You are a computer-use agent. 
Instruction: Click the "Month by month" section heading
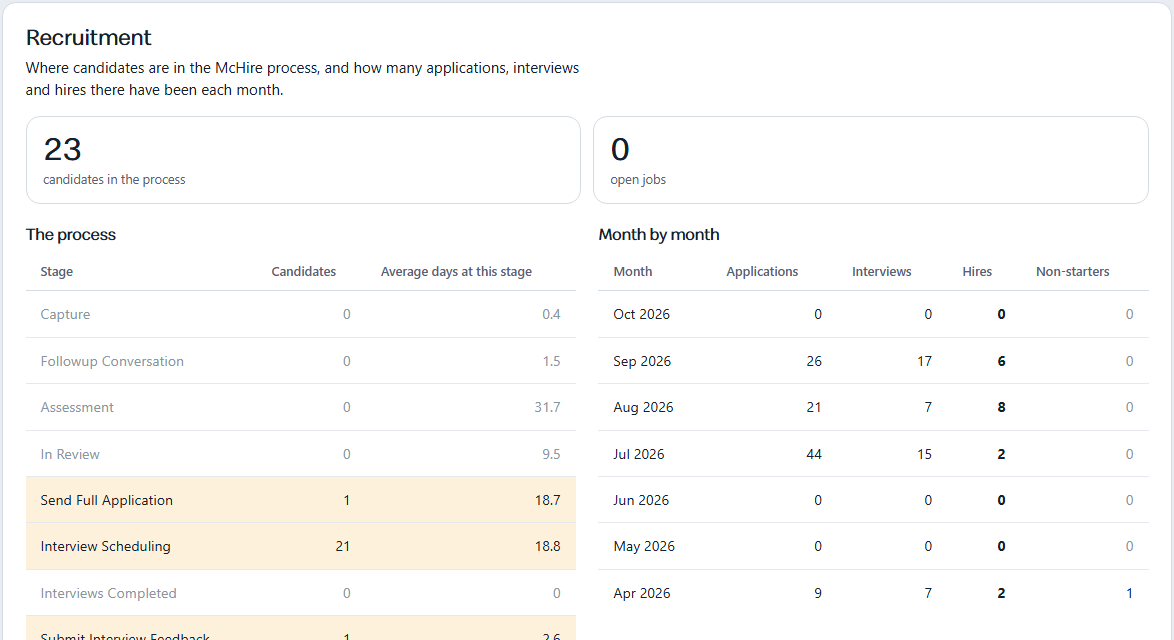pos(659,234)
